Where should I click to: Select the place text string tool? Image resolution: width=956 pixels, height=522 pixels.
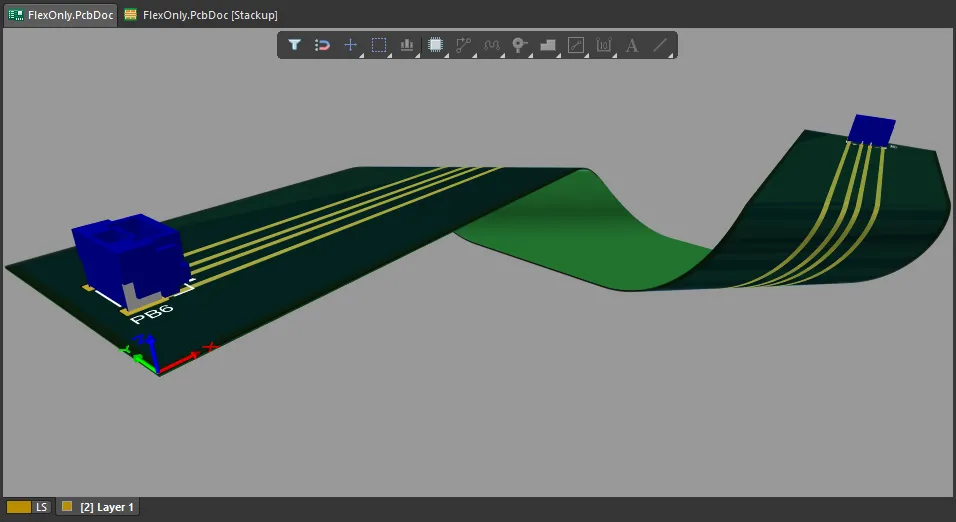(631, 45)
